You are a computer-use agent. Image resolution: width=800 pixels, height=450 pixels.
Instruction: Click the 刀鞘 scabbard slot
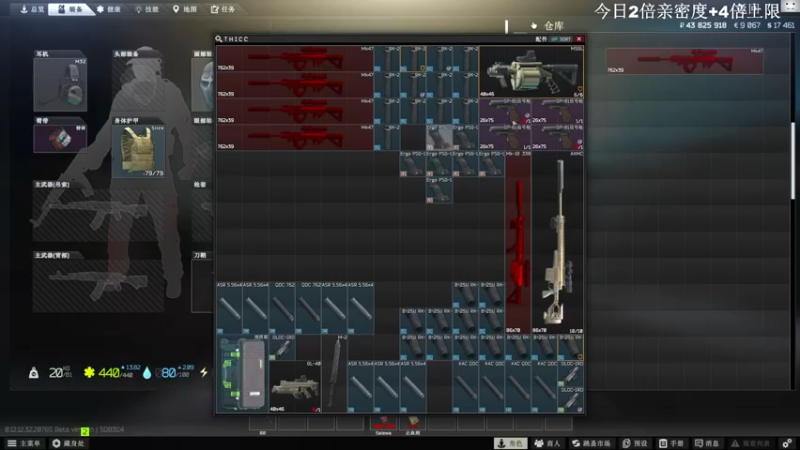pos(202,285)
